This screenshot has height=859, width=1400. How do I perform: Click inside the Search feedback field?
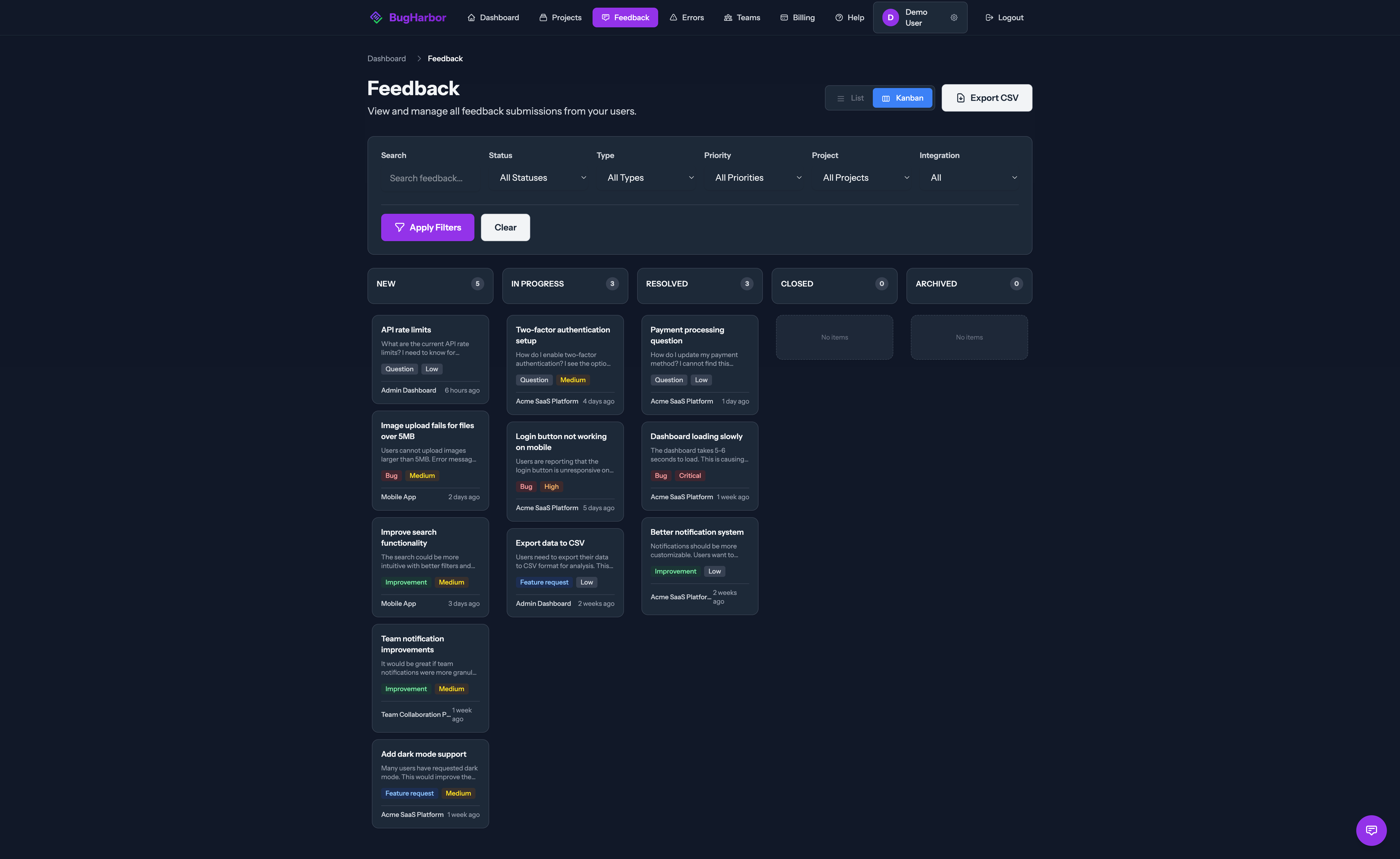point(426,178)
